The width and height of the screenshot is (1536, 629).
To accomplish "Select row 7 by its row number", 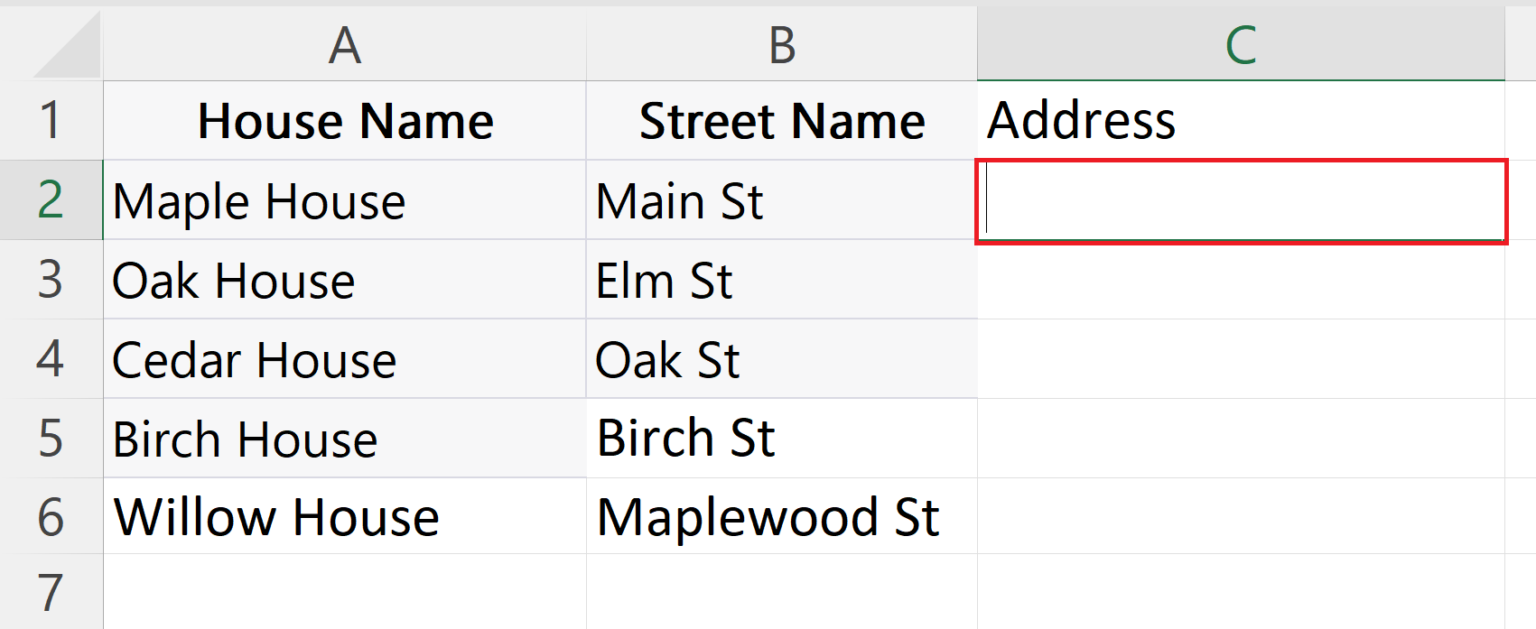I will (x=50, y=592).
